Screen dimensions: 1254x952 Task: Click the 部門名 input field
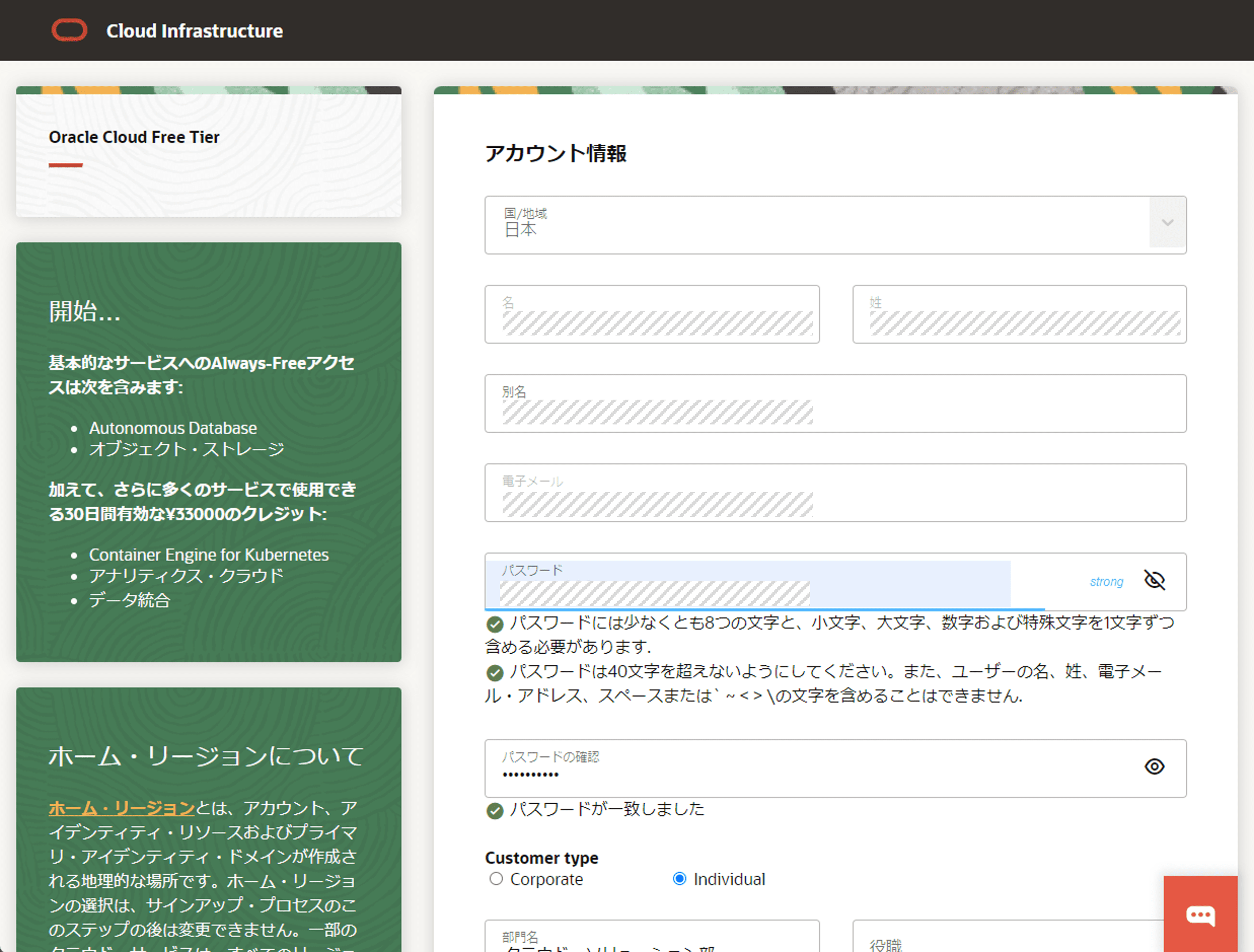click(x=652, y=936)
